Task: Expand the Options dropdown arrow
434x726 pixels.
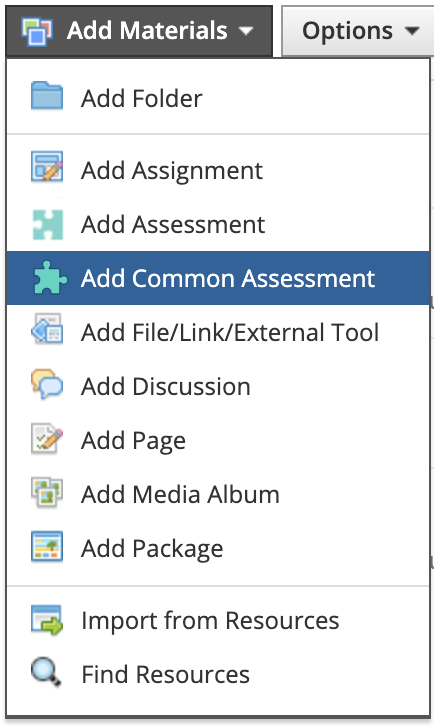Action: pos(412,31)
